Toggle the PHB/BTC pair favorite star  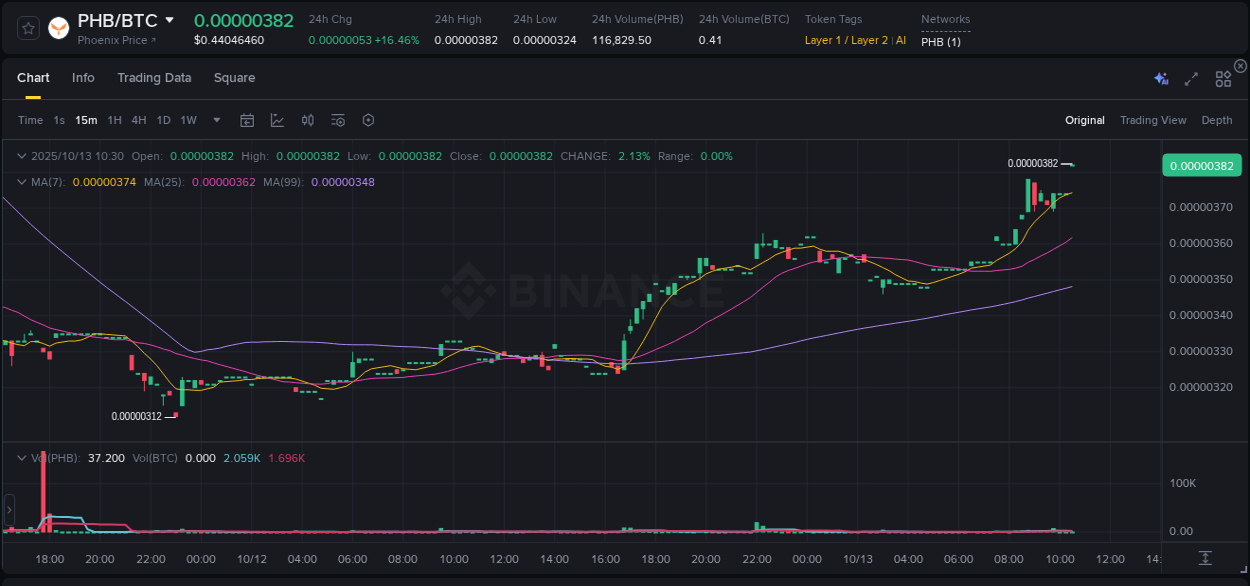click(27, 28)
